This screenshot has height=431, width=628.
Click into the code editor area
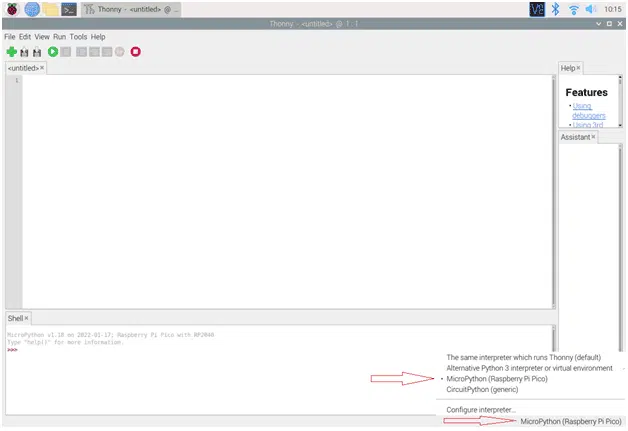pos(287,191)
